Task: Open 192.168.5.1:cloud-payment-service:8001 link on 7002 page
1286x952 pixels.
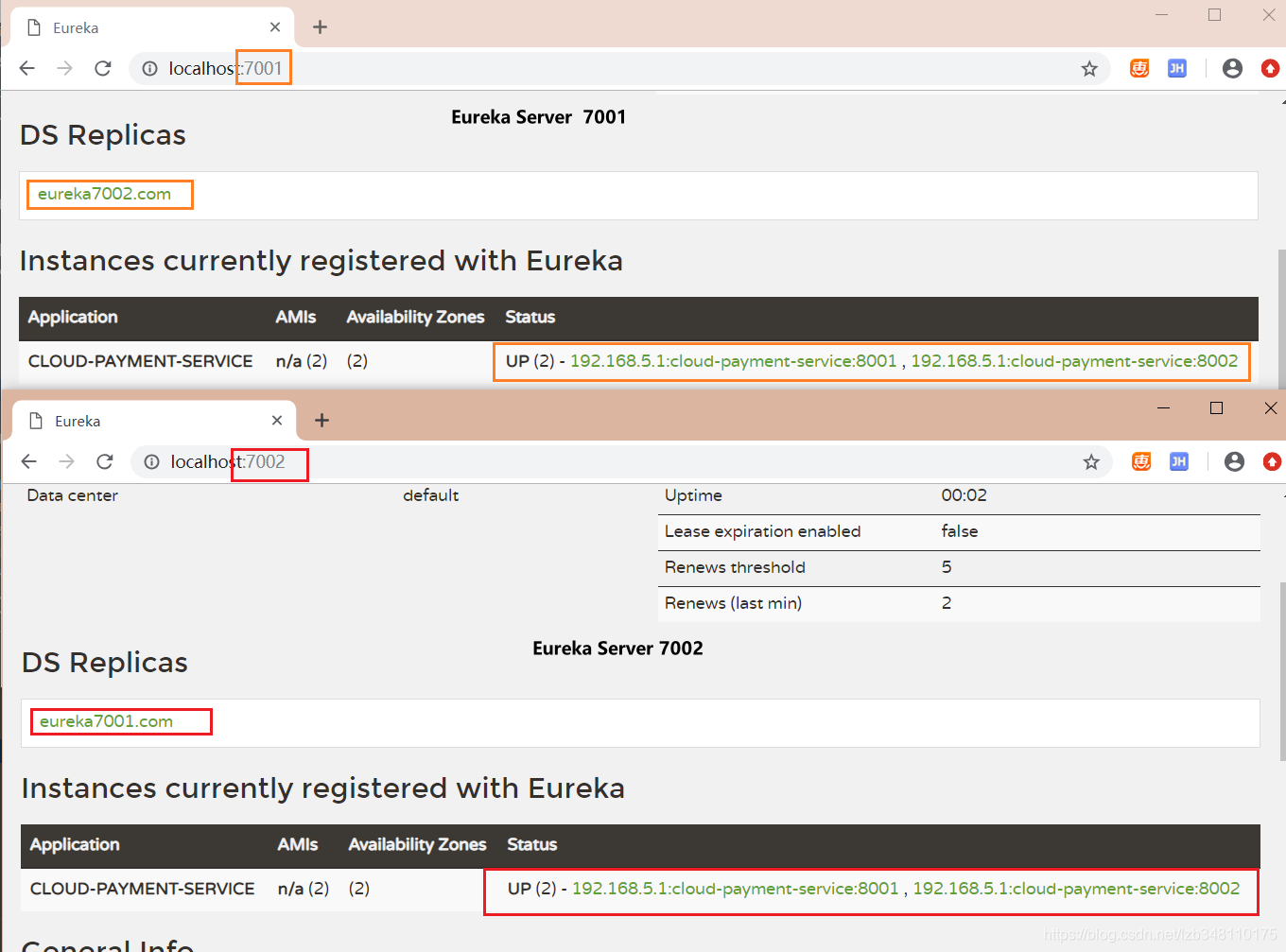Action: click(735, 889)
